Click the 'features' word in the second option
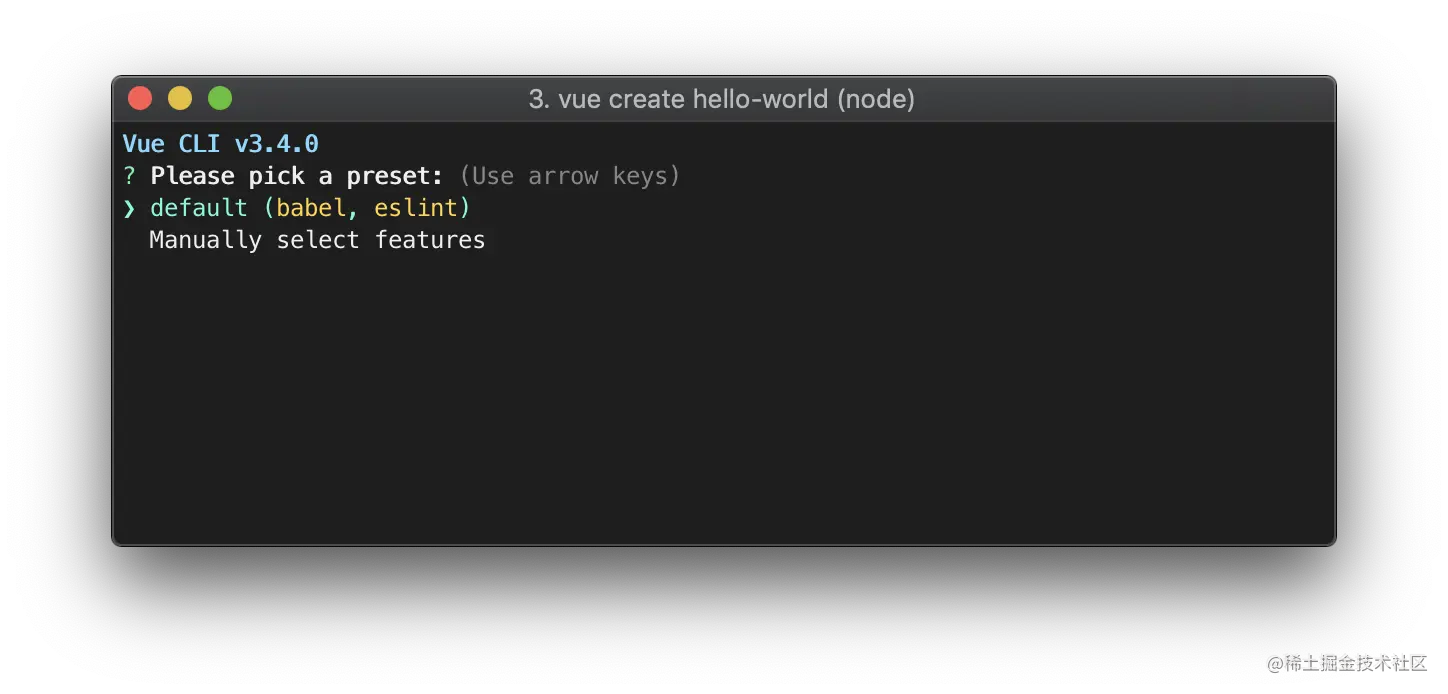The height and width of the screenshot is (694, 1448). coord(429,240)
